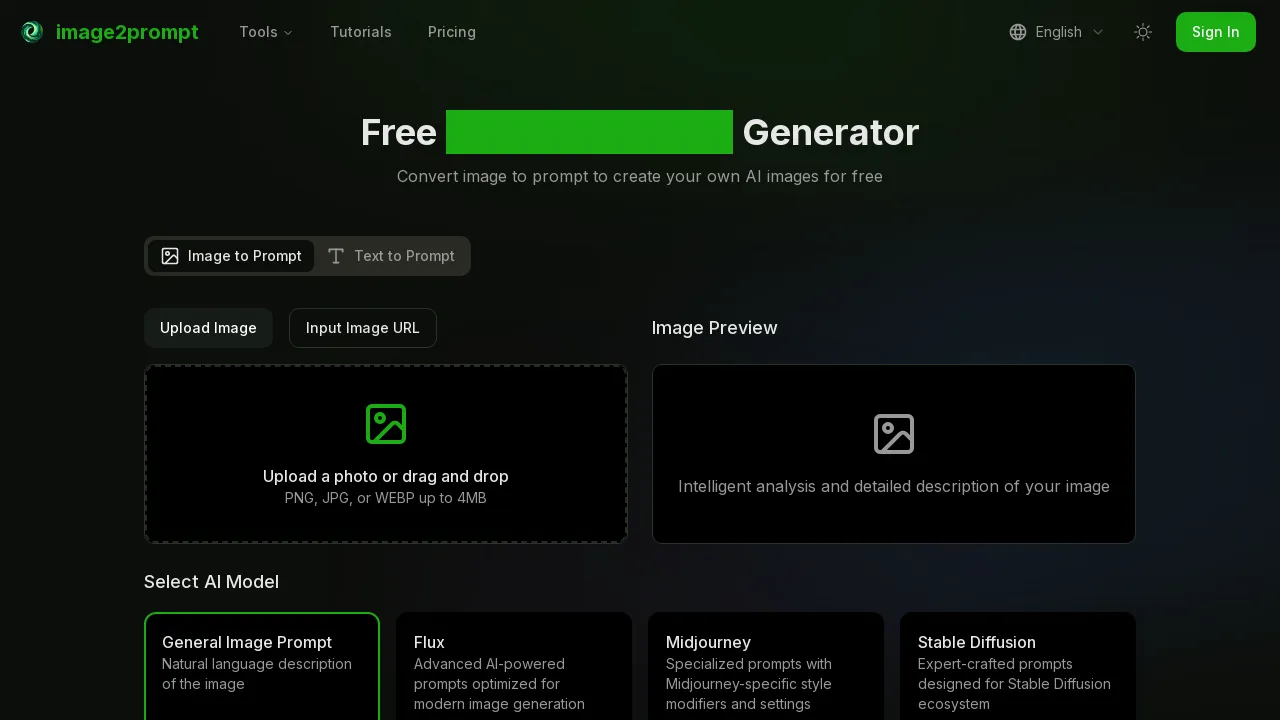This screenshot has width=1280, height=720.
Task: Click the image2prompt swirl logo icon
Action: point(32,32)
